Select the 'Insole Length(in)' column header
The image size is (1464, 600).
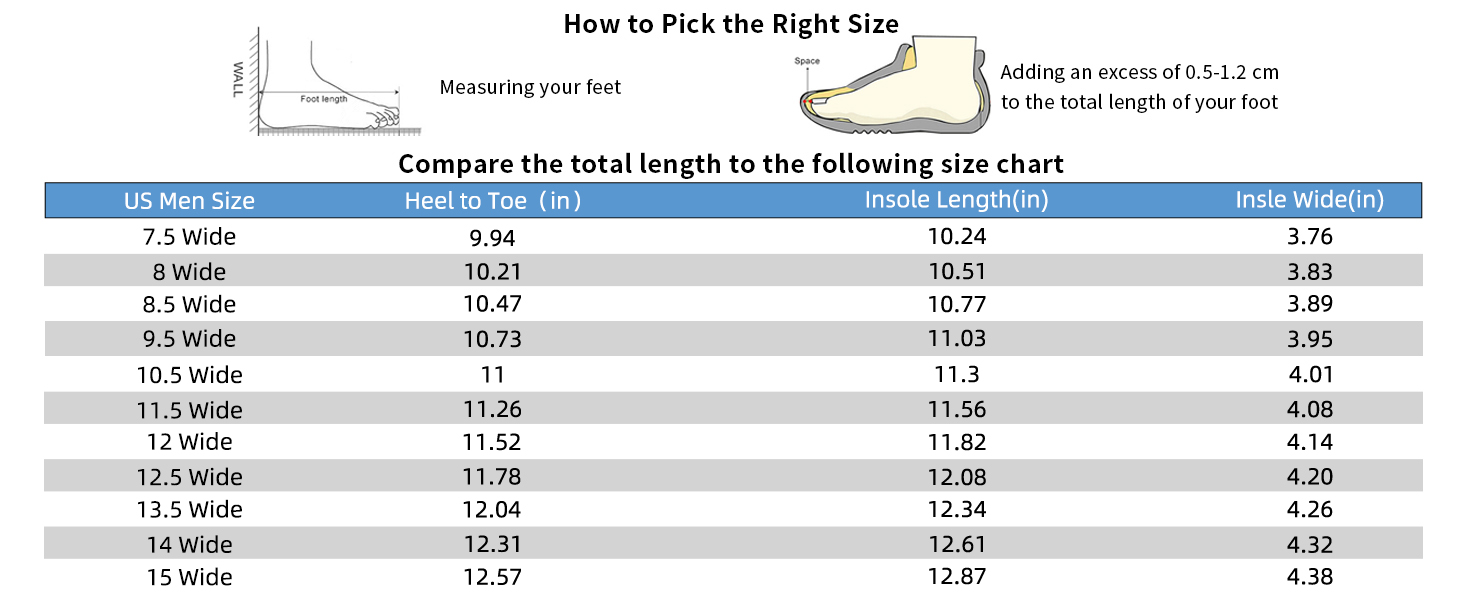pyautogui.click(x=956, y=200)
